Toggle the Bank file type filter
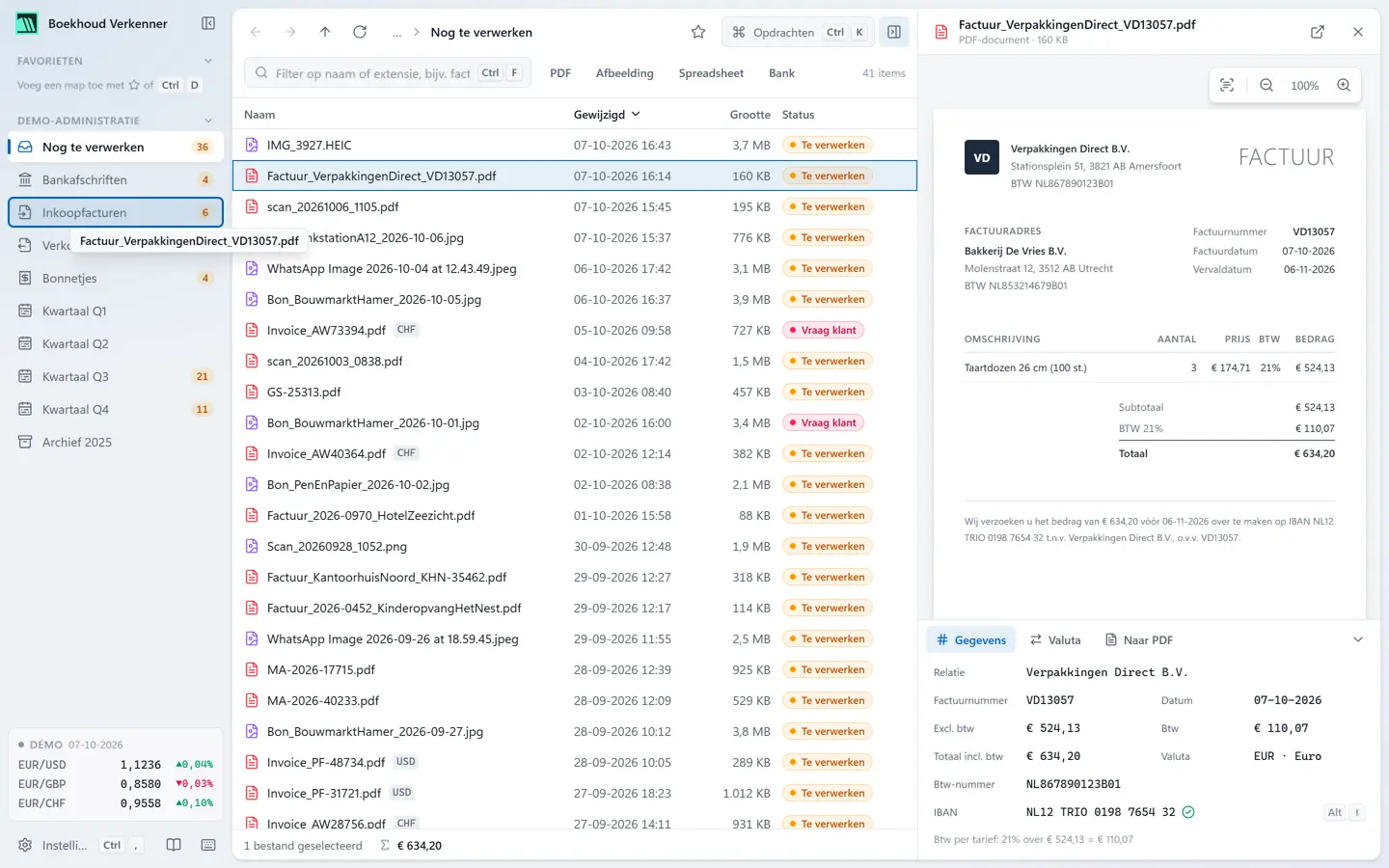 [x=781, y=73]
